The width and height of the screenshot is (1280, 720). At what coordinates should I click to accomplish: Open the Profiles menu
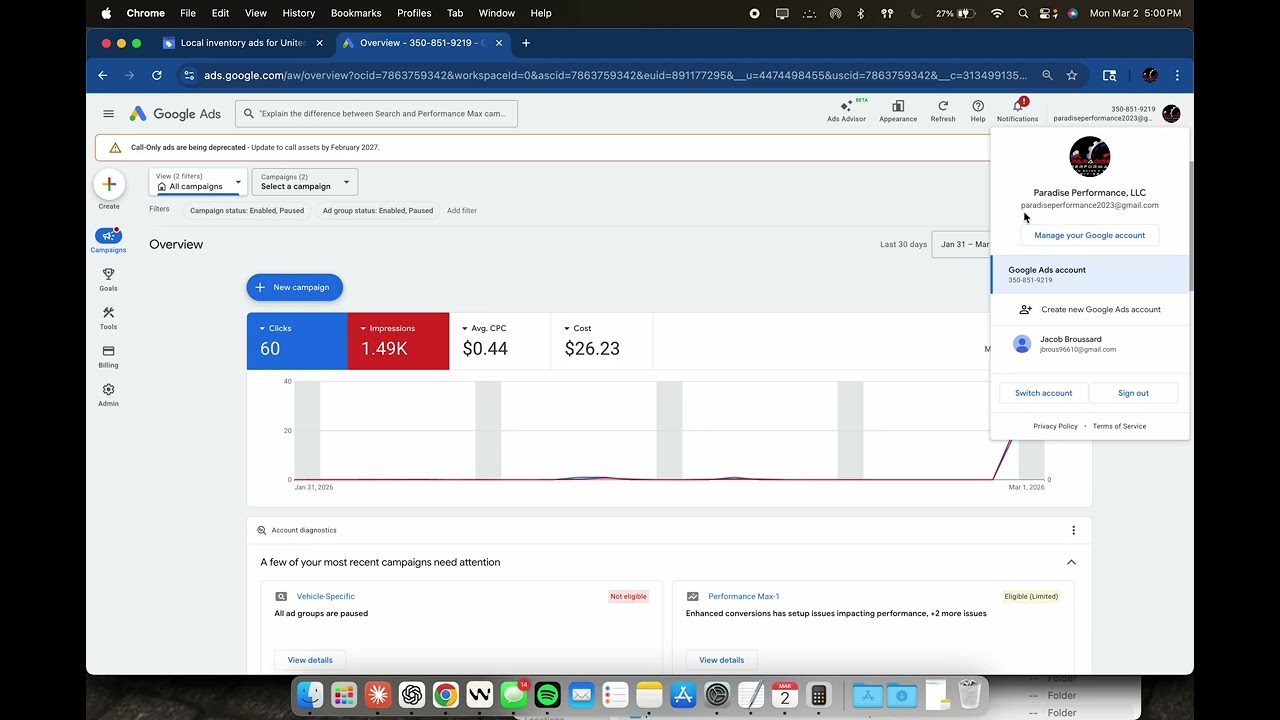pyautogui.click(x=414, y=13)
